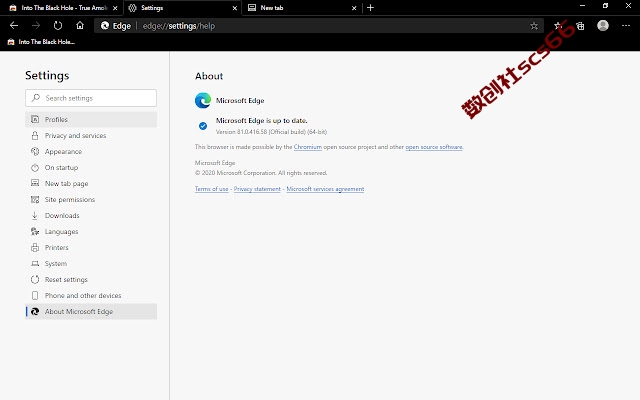640x400 pixels.
Task: Restore down the browser window
Action: [x=605, y=6]
